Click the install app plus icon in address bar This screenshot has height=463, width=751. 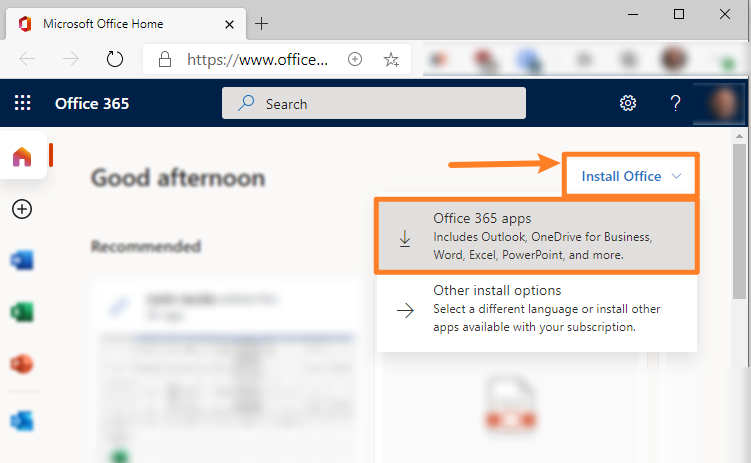tap(355, 59)
